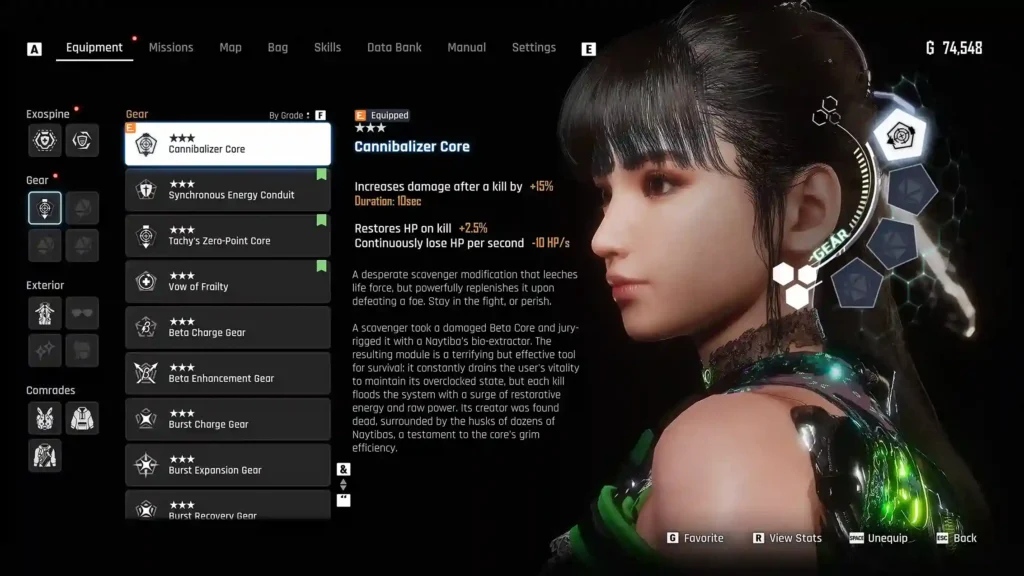Select the highlighted gear hexagon on character
Screen dimensions: 1024x576
(900, 136)
